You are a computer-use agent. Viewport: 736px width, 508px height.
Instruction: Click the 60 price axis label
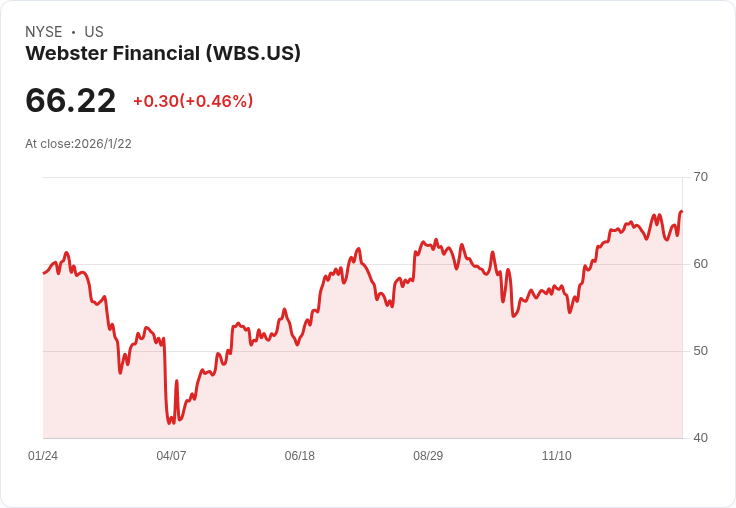700,264
